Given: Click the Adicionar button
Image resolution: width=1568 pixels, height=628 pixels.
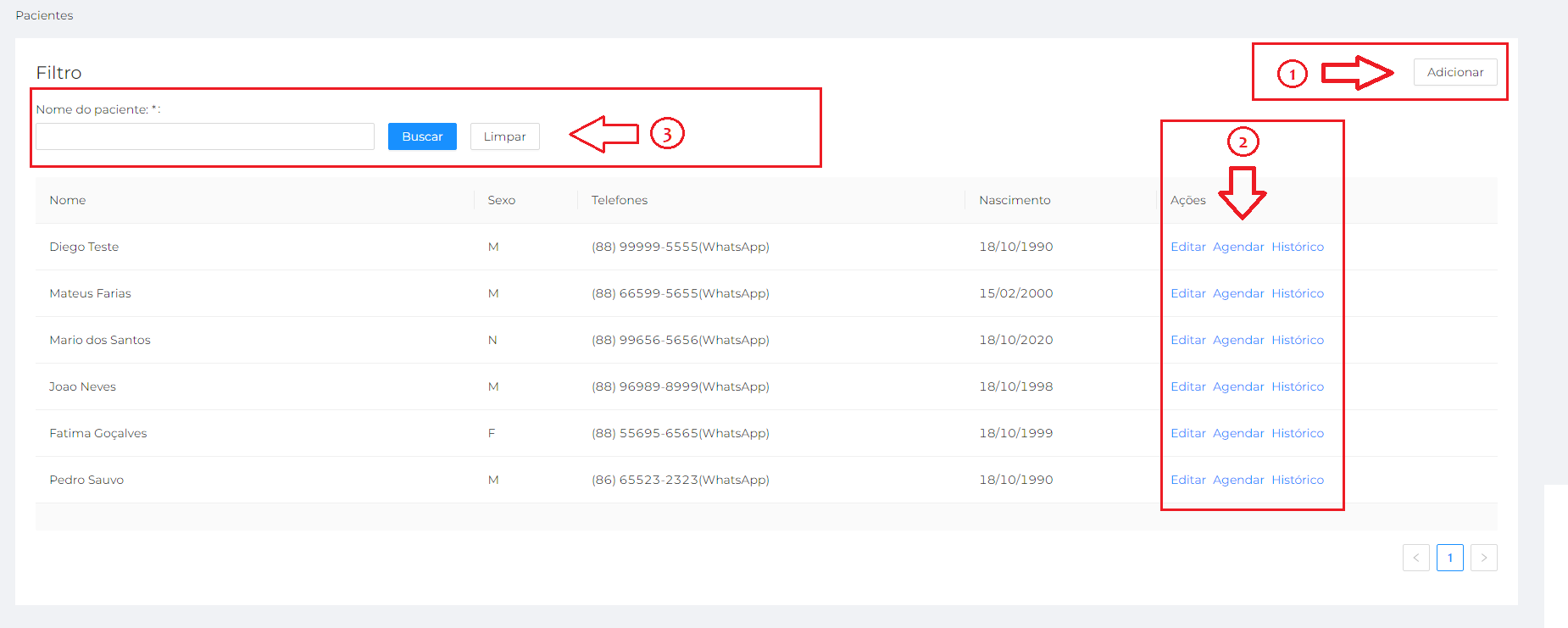Looking at the screenshot, I should tap(1454, 72).
